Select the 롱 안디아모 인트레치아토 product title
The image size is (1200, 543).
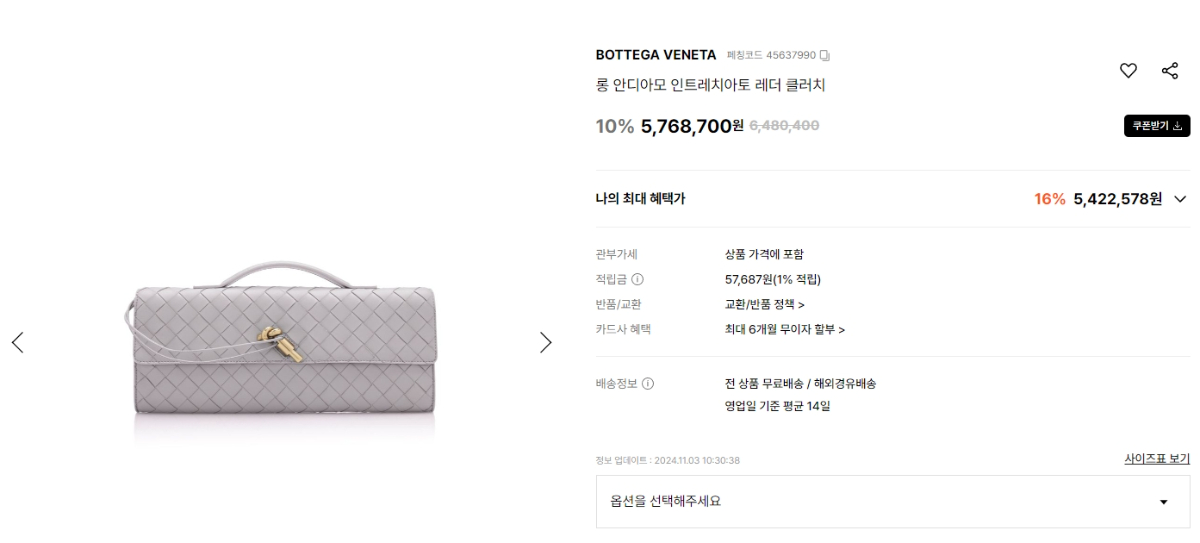pyautogui.click(x=710, y=86)
